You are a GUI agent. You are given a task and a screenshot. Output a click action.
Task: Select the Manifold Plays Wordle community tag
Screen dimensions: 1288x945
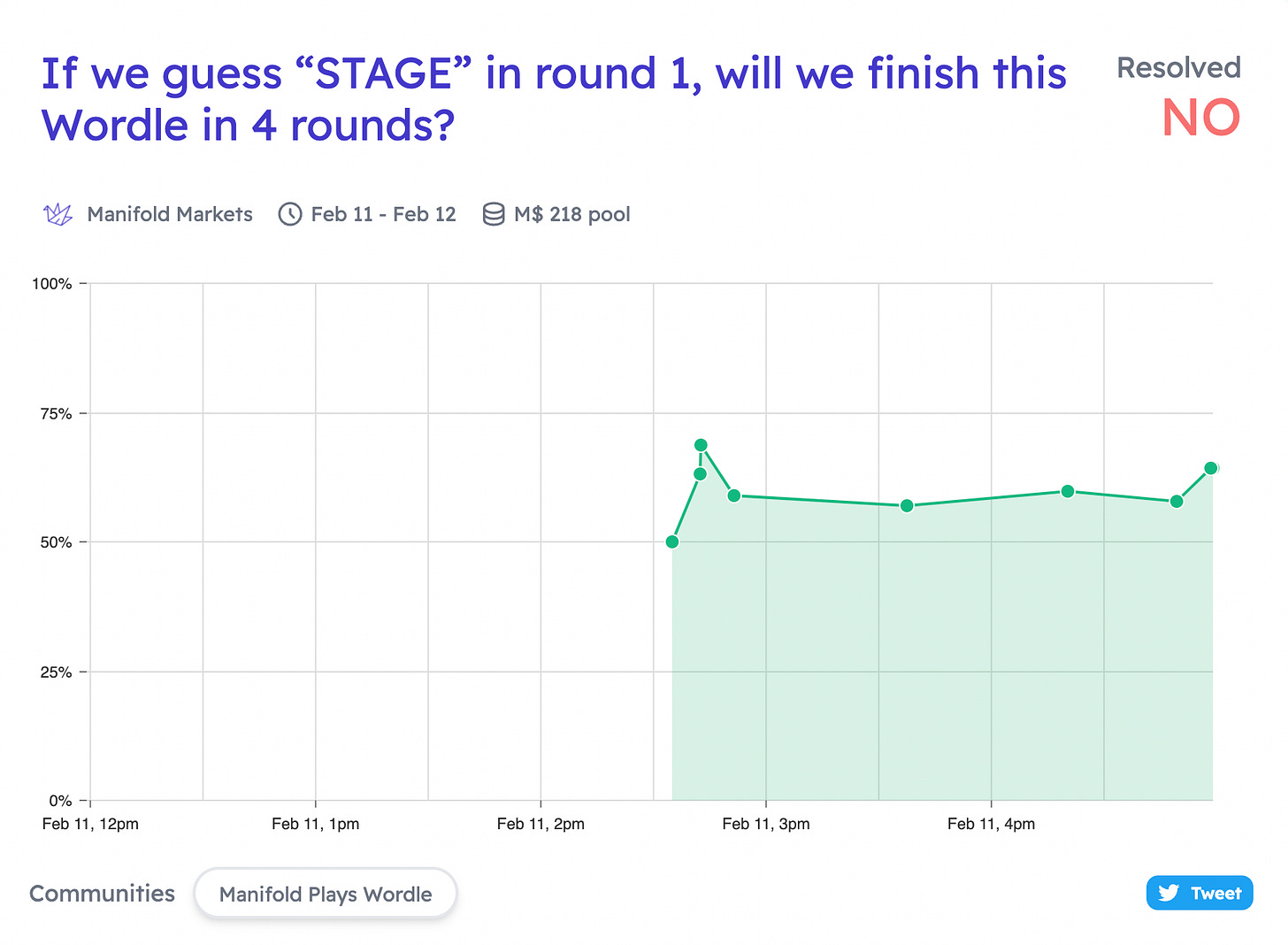click(326, 894)
